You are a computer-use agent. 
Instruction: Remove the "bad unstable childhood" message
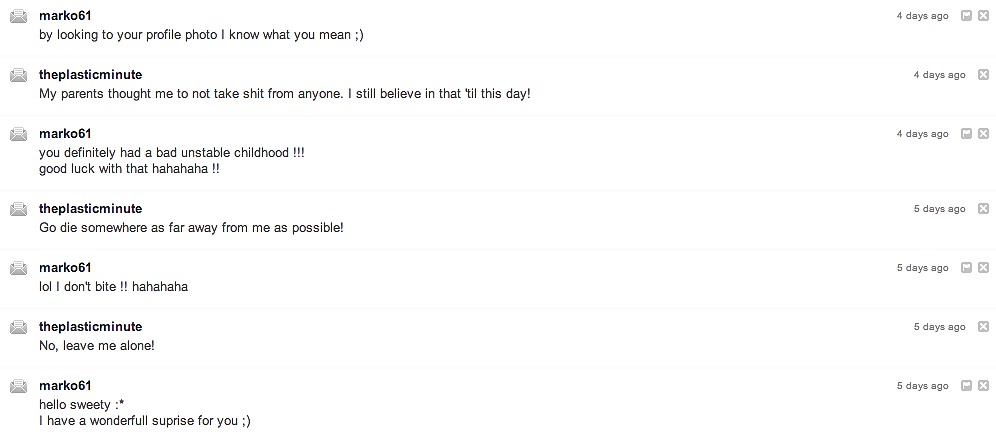pyautogui.click(x=983, y=134)
